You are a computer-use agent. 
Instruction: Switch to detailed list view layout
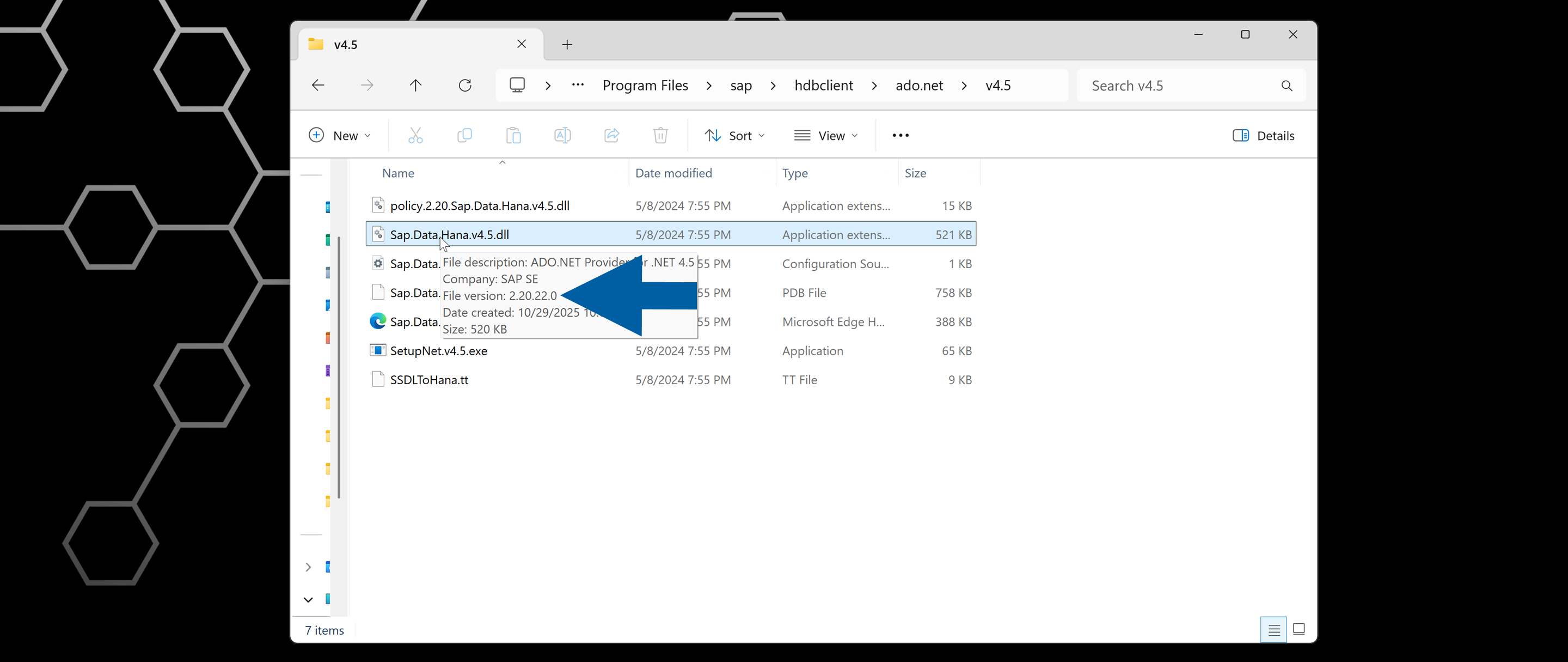(1273, 629)
